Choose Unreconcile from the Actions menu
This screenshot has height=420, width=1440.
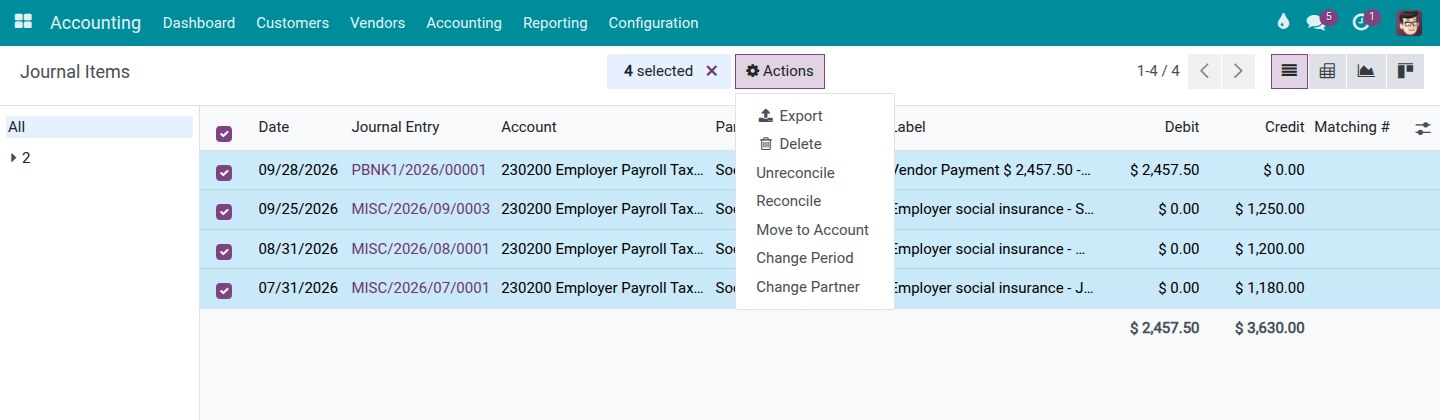[814, 173]
